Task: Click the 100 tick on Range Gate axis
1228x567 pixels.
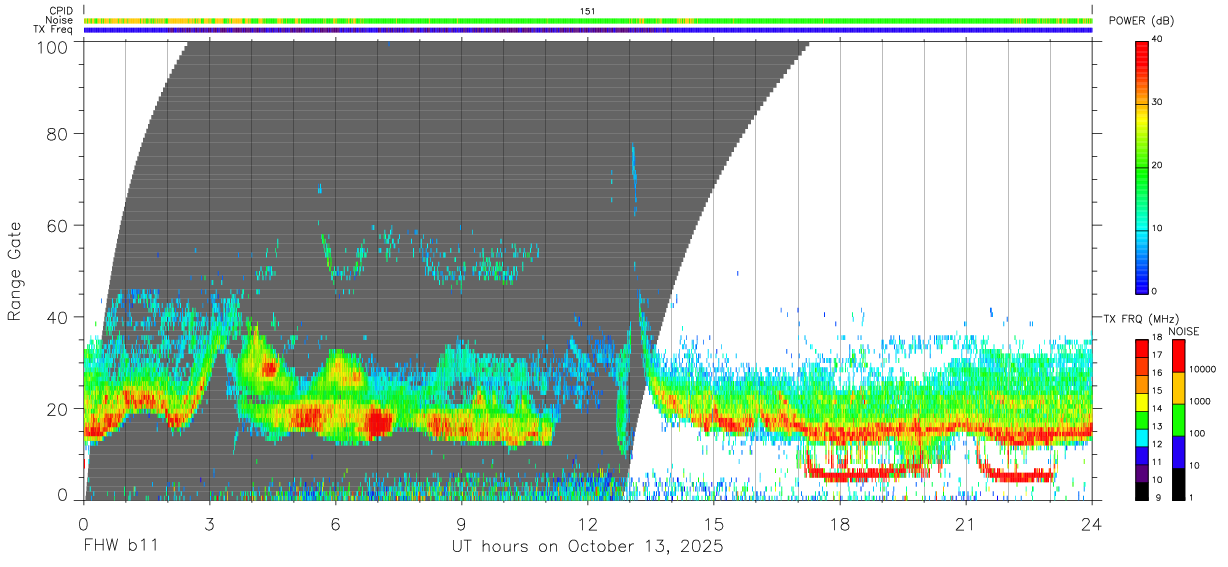Action: coord(52,47)
